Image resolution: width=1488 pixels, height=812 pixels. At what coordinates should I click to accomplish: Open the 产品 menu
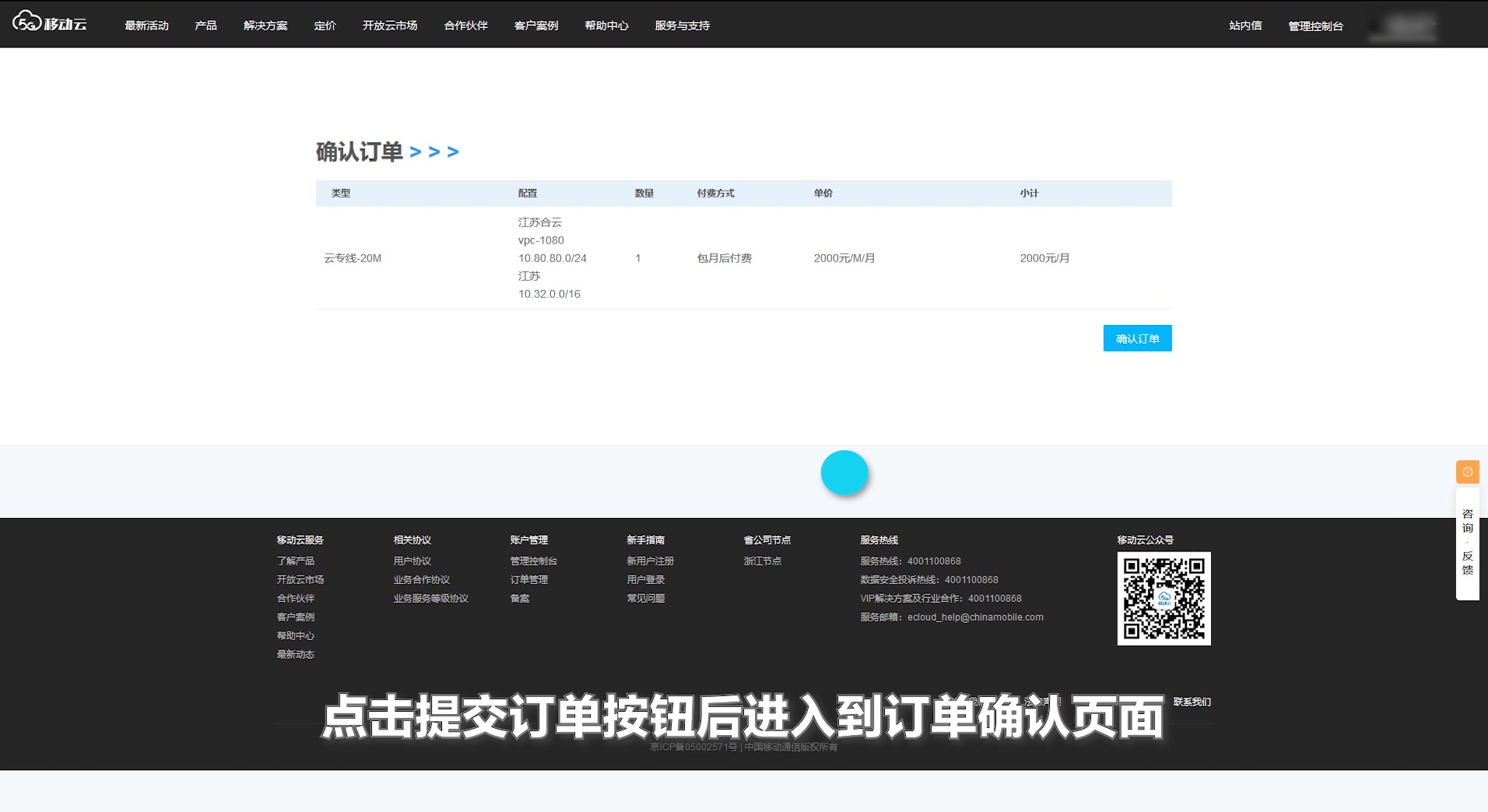(205, 25)
